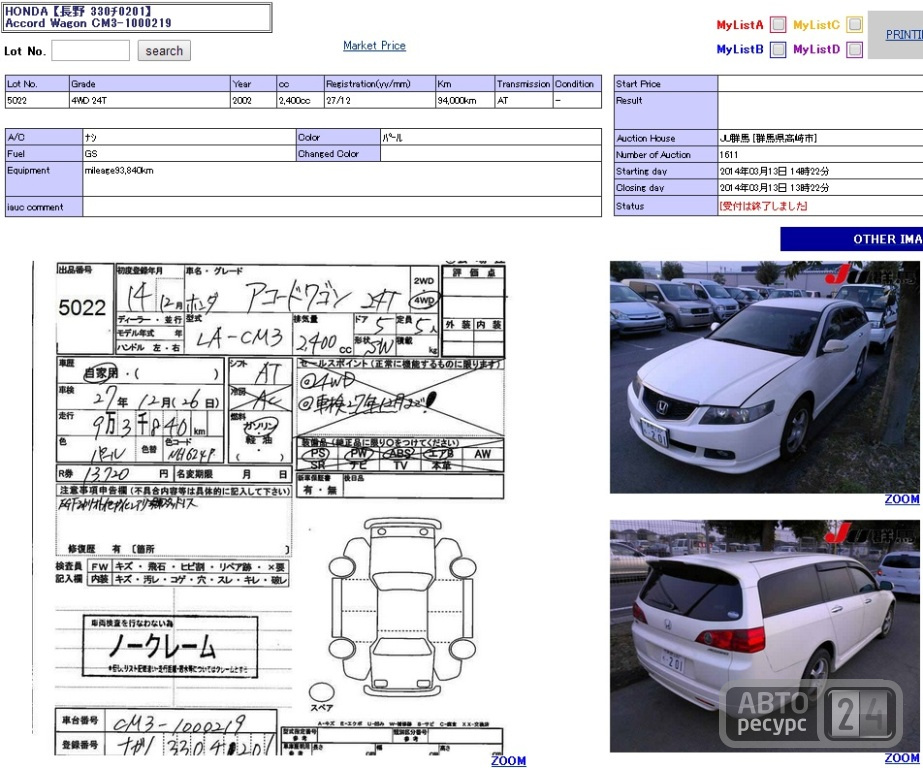Click the red status text
The image size is (923, 768).
point(763,206)
